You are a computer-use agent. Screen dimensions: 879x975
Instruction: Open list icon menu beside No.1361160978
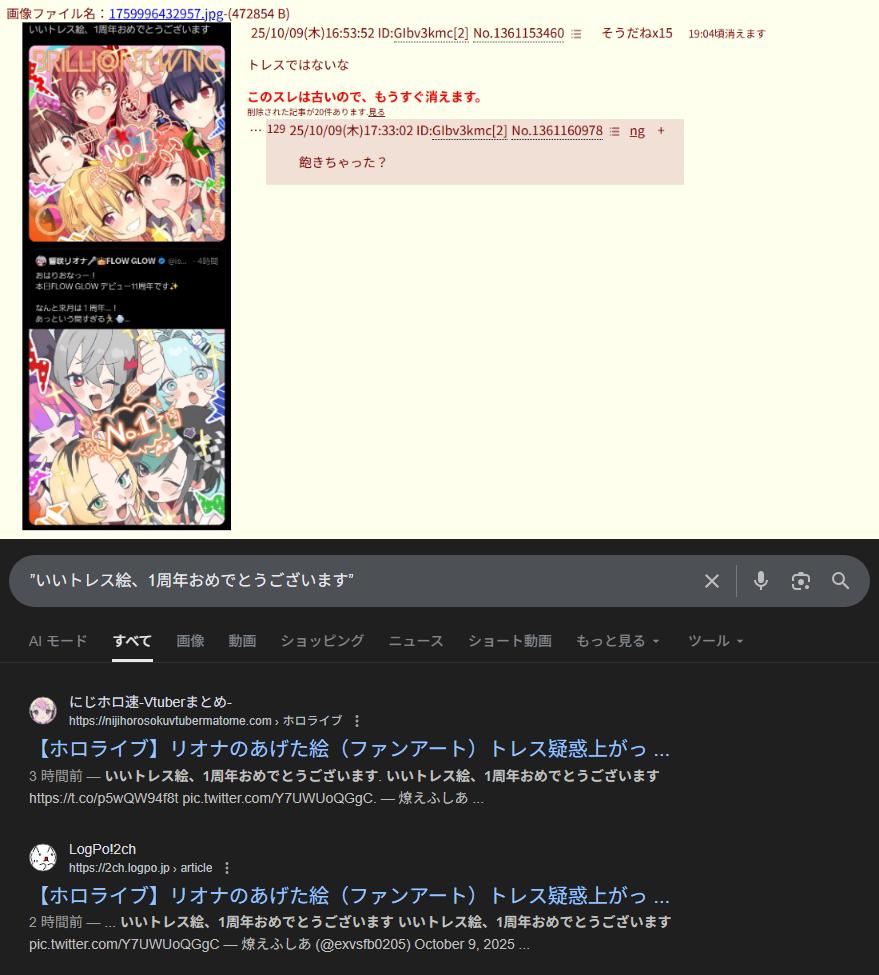point(615,131)
